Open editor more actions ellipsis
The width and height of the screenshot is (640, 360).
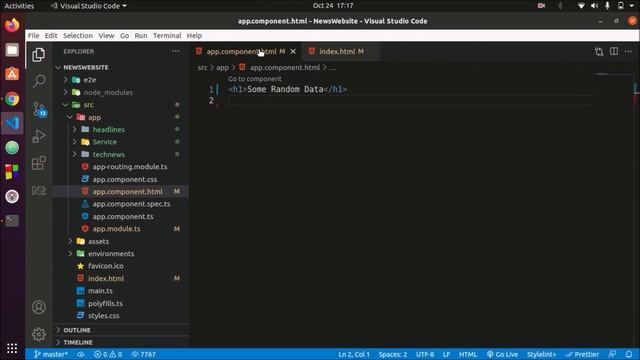(x=629, y=51)
